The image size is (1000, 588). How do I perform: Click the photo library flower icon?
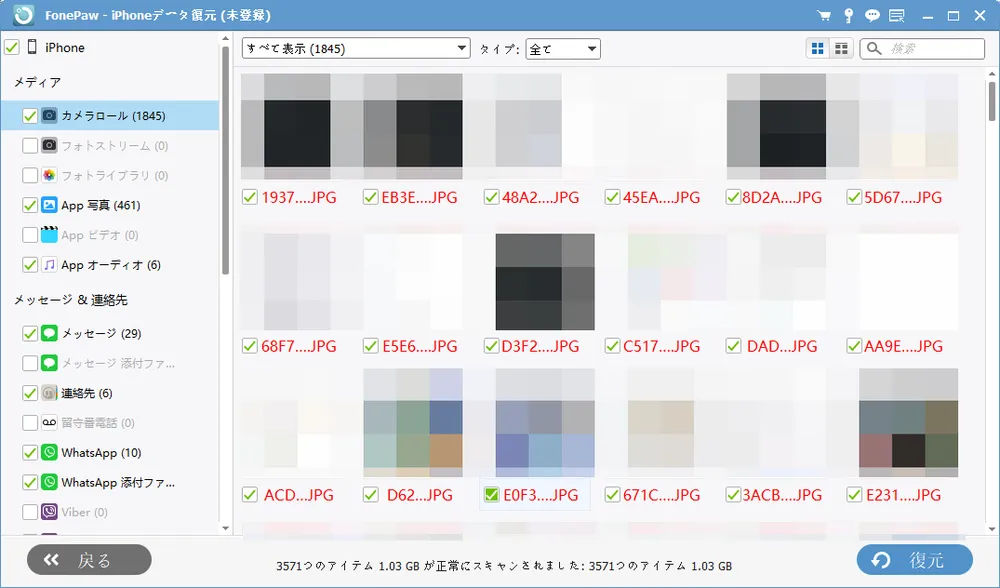point(49,175)
